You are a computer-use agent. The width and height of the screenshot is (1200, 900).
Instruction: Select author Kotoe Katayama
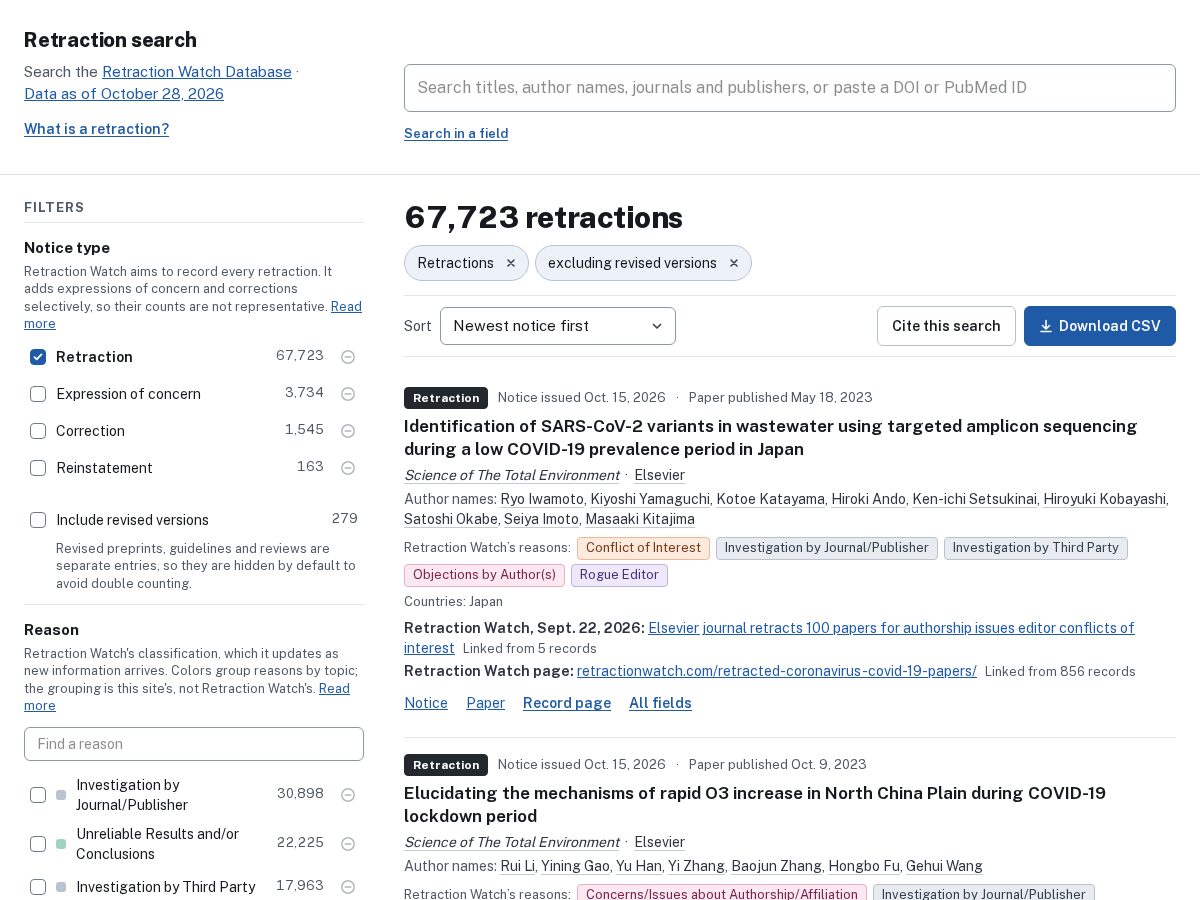click(x=770, y=499)
